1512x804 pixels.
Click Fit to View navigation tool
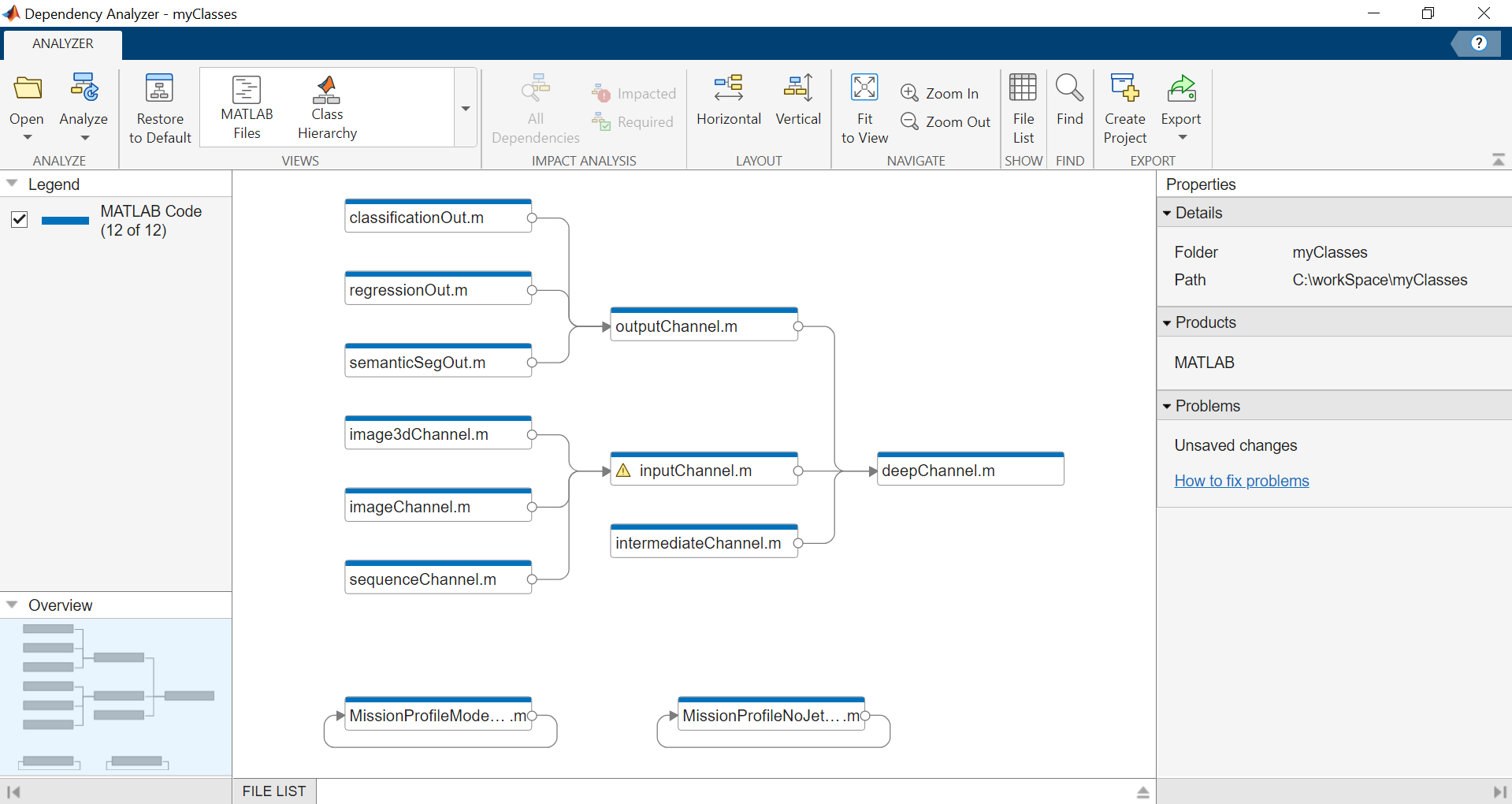pos(864,109)
